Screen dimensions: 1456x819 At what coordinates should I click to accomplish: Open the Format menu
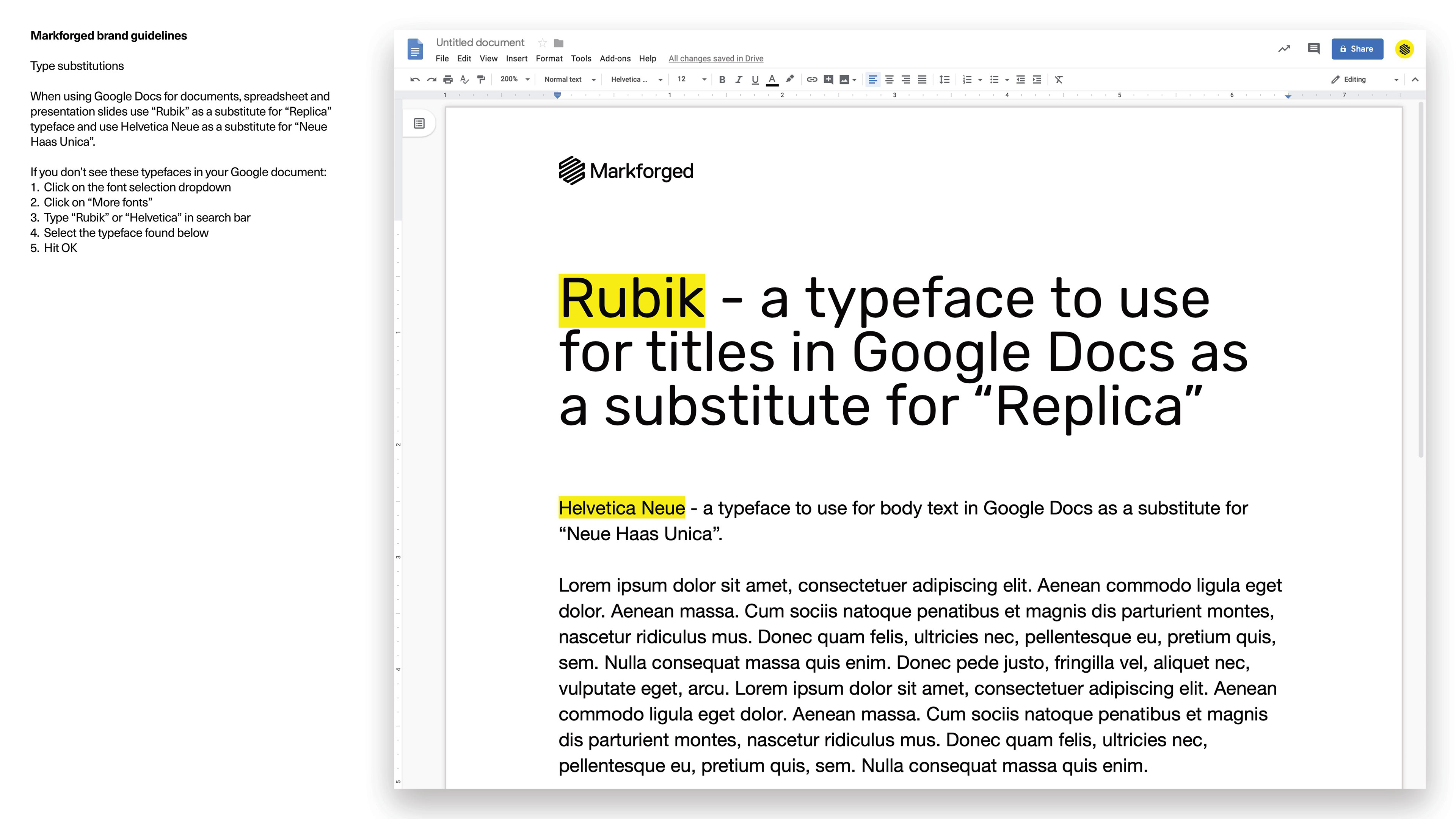pos(549,59)
